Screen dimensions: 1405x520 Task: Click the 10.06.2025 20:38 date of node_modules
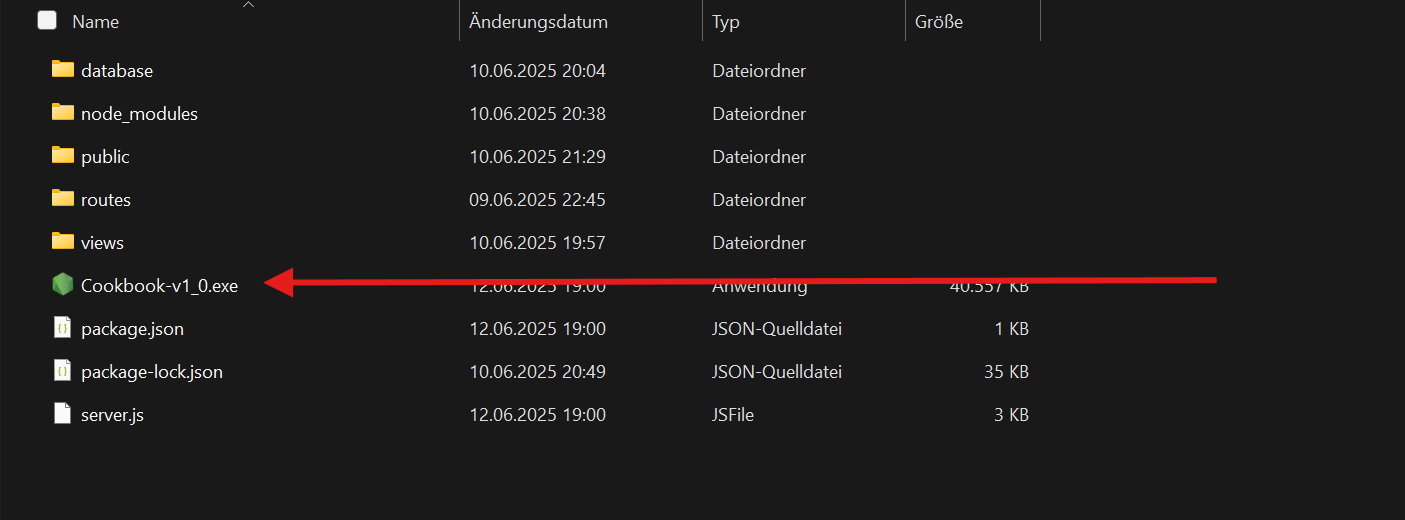[538, 114]
